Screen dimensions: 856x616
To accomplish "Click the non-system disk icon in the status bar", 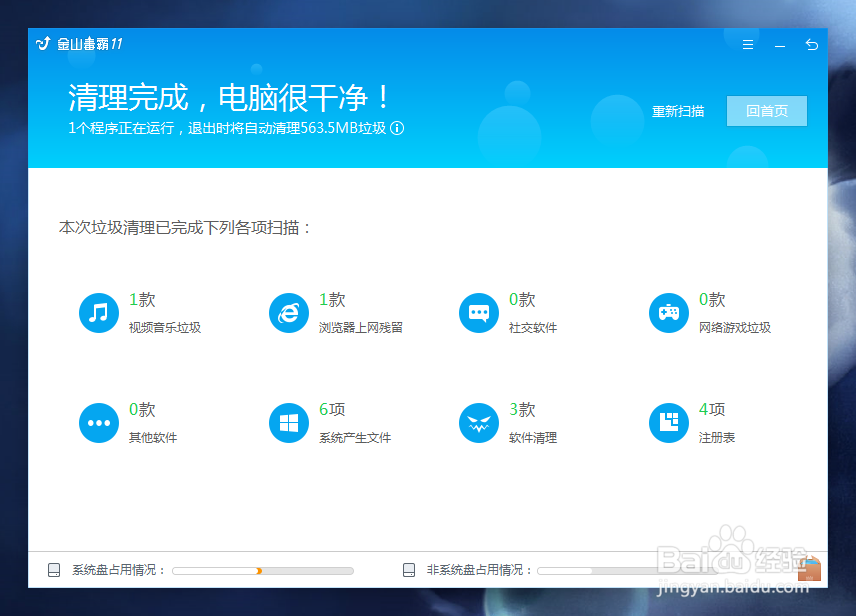I will [409, 570].
